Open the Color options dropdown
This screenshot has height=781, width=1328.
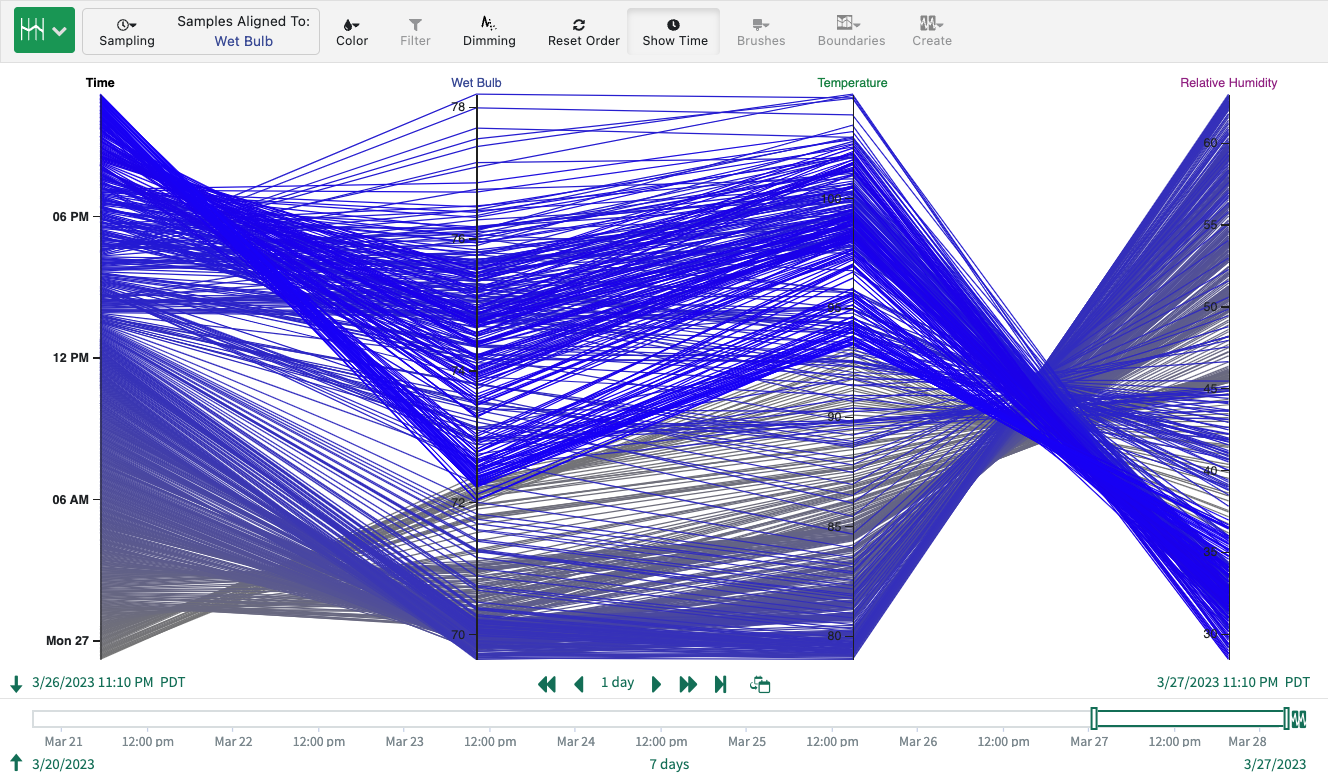(x=352, y=31)
